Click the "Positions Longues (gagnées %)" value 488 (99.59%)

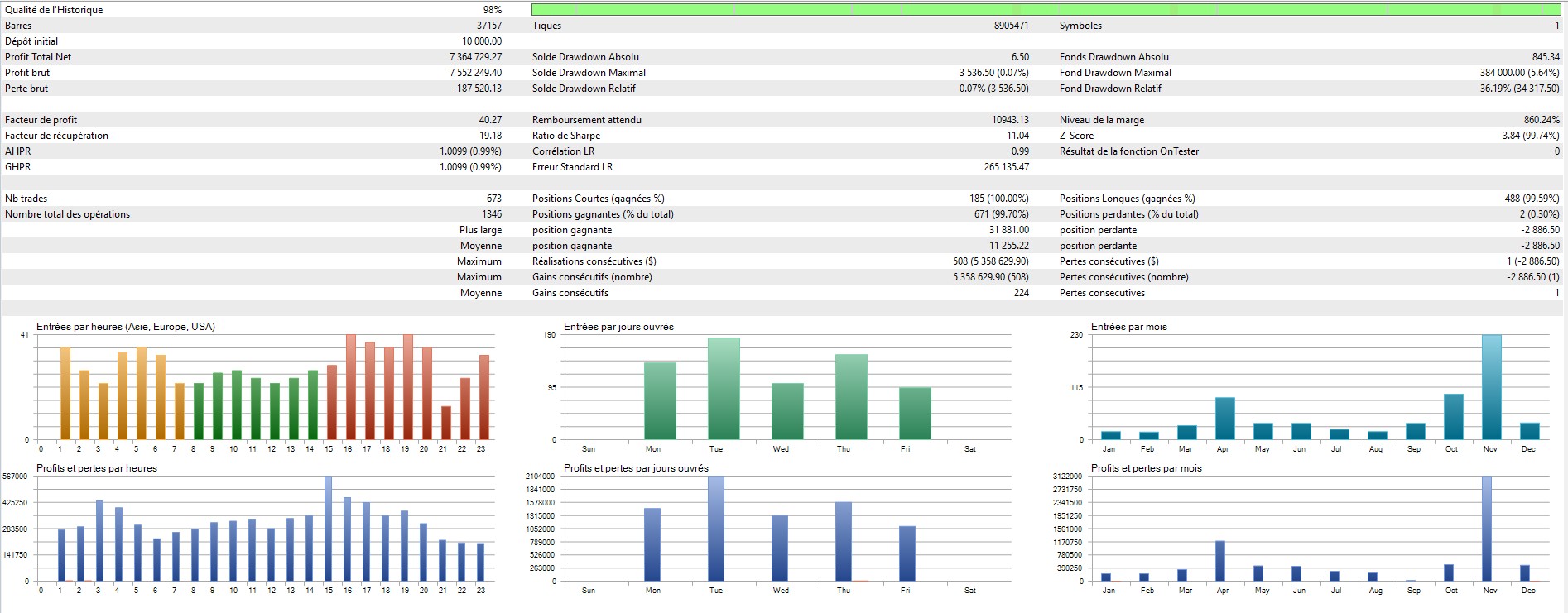coord(1532,199)
